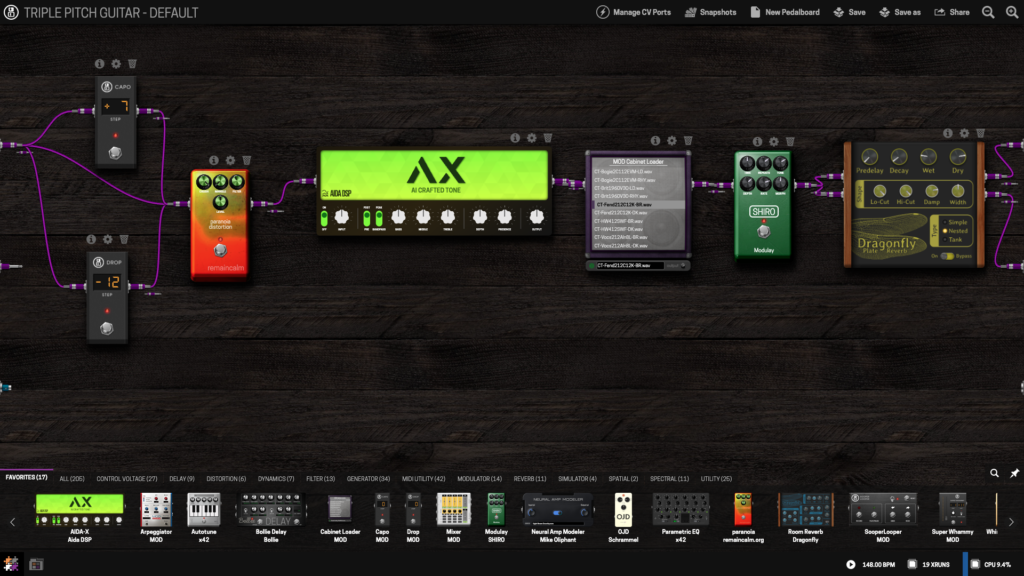The width and height of the screenshot is (1024, 576).
Task: Search plugins with magnifier in plugin bar
Action: [x=994, y=473]
